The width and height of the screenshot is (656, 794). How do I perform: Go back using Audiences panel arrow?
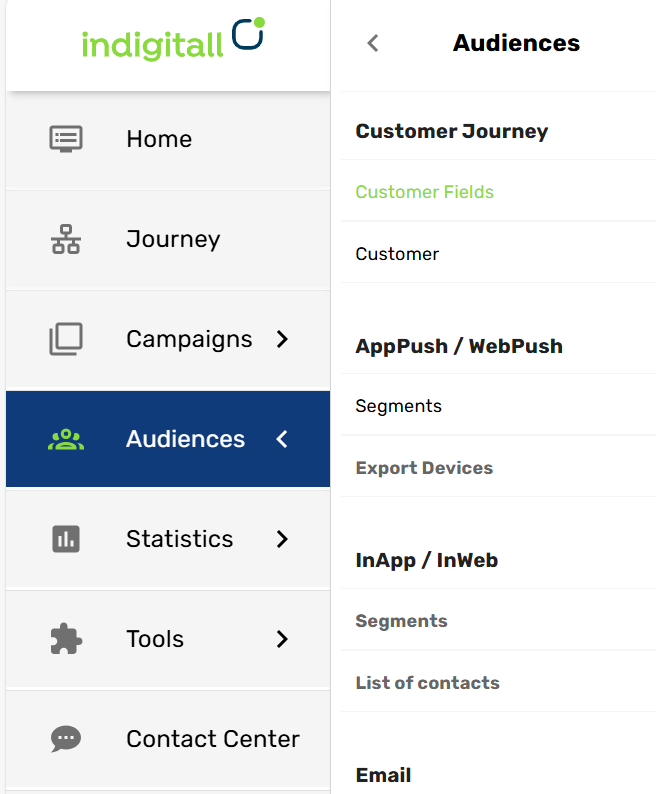click(373, 43)
